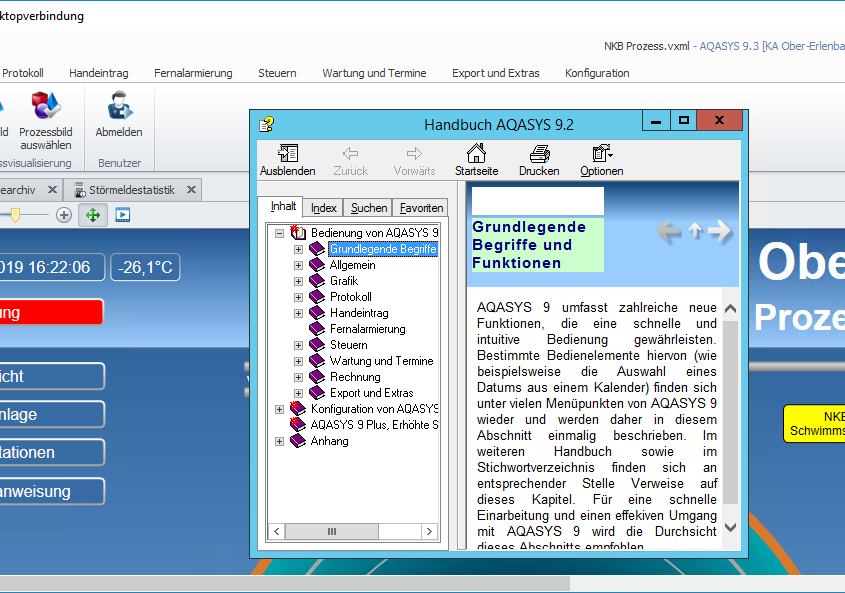Click the yellow zoom slider handle
Screen dimensions: 845x593
pos(15,215)
